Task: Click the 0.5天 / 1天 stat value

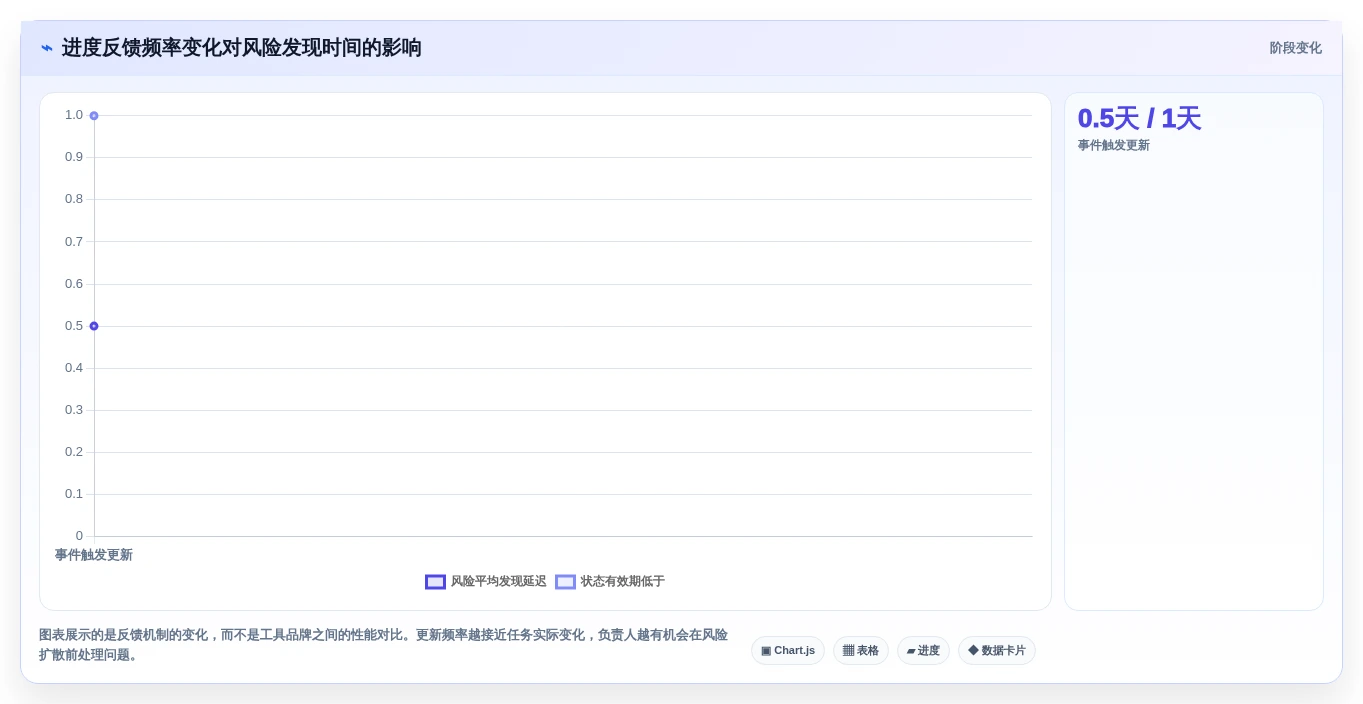Action: pyautogui.click(x=1139, y=118)
